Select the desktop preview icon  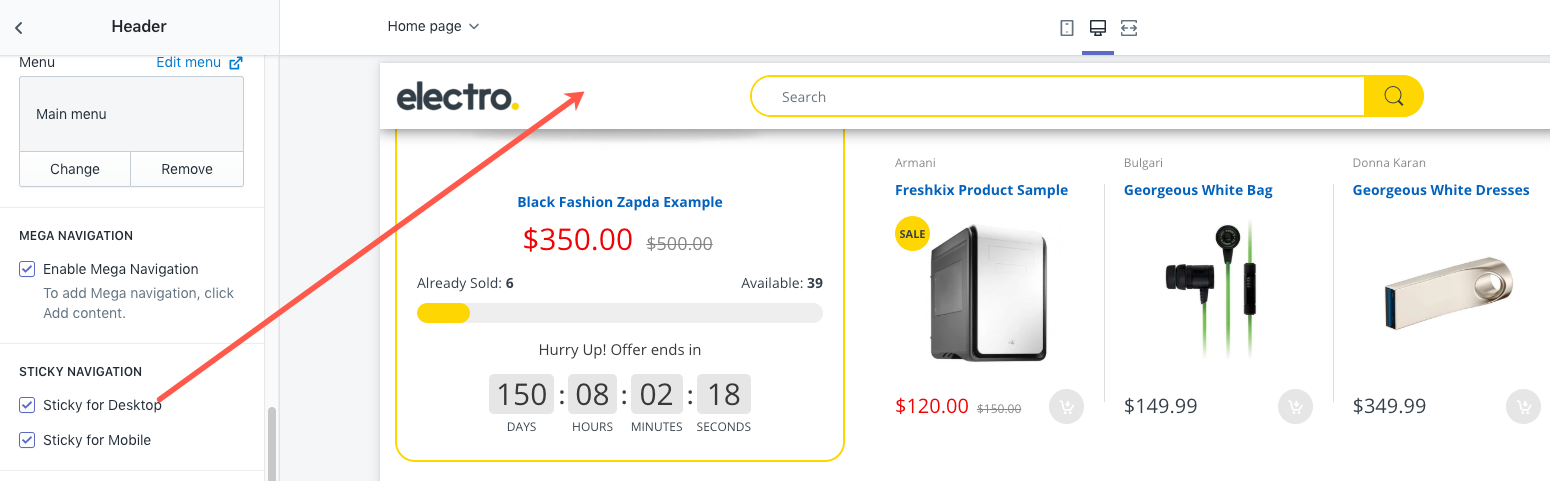1097,28
